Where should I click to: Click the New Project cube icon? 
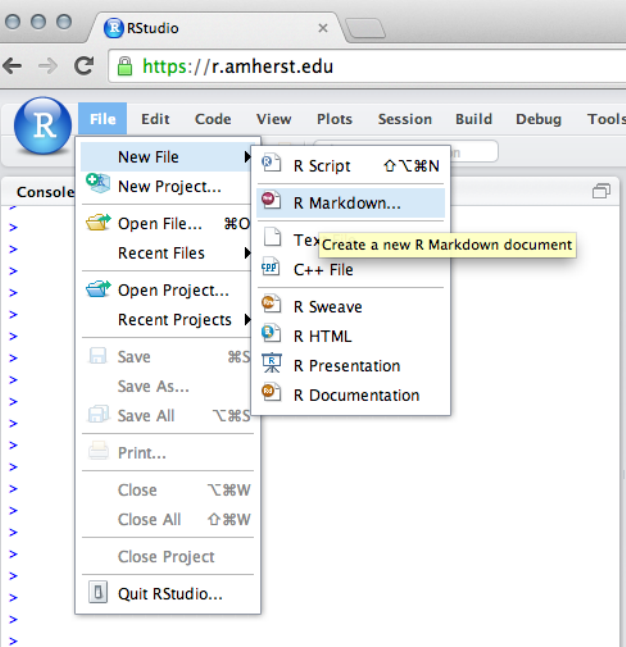(x=98, y=183)
